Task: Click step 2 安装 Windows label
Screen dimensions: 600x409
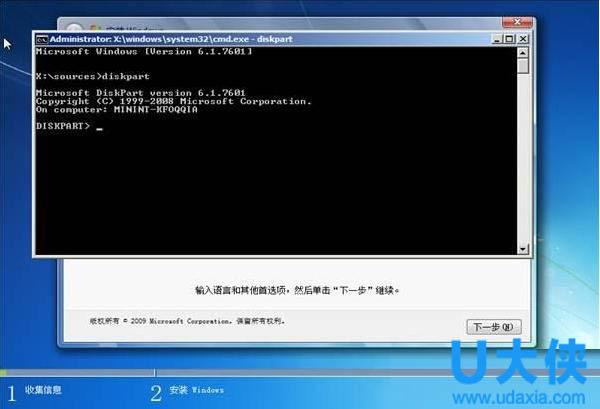Action: coord(196,390)
